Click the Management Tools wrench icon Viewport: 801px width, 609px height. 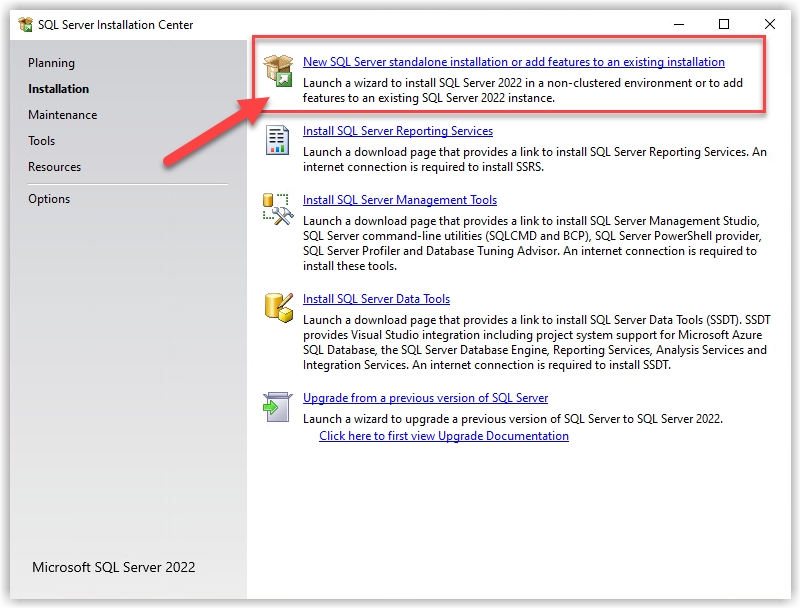click(x=278, y=209)
